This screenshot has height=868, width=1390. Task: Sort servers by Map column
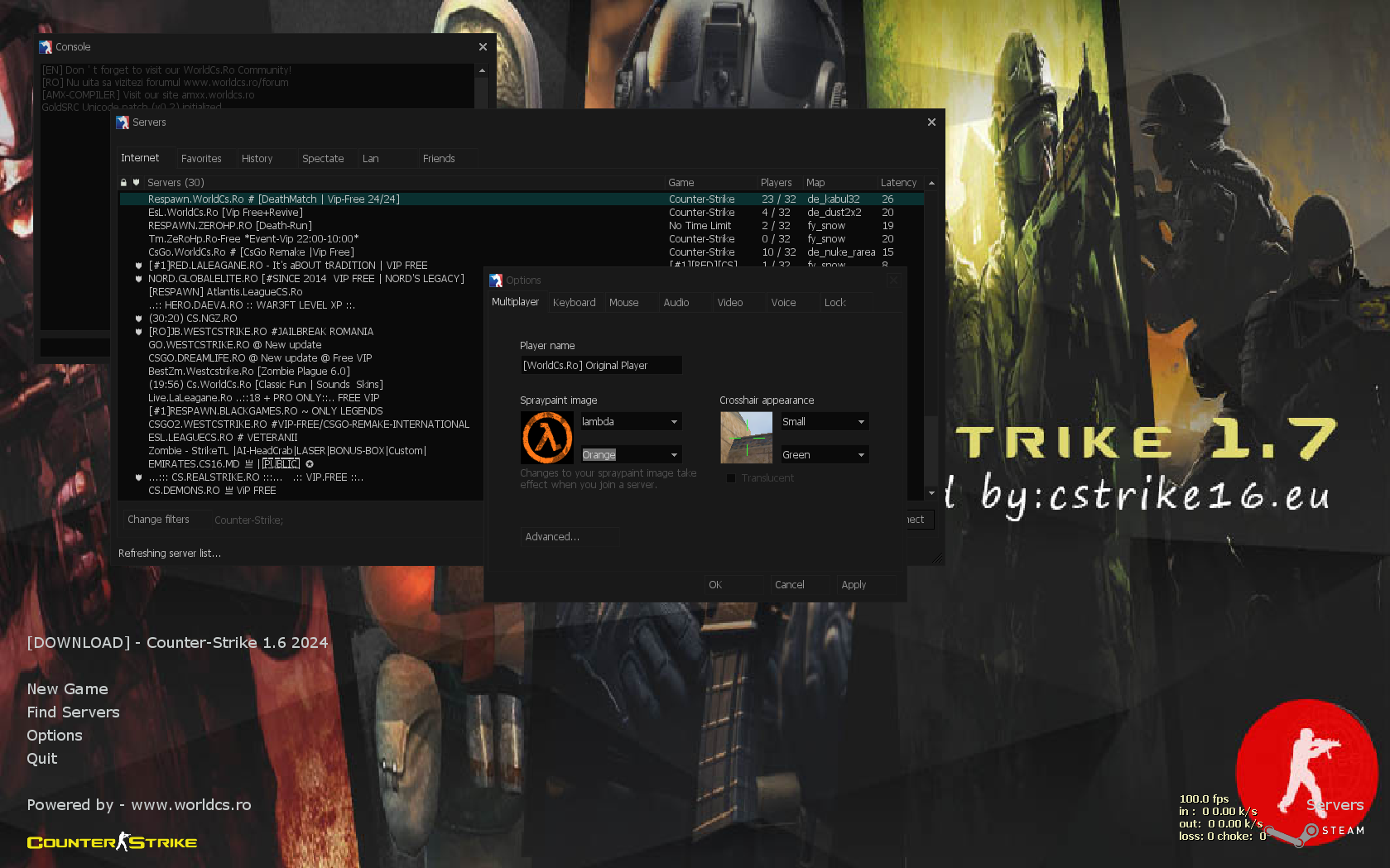(839, 183)
